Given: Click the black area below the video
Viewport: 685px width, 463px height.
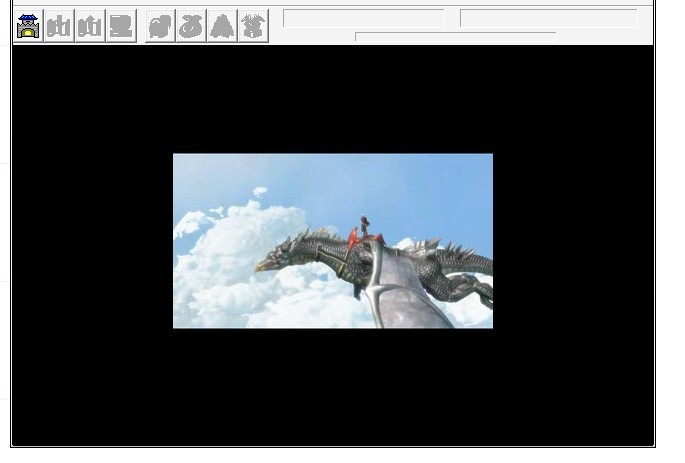Looking at the screenshot, I should tap(332, 390).
